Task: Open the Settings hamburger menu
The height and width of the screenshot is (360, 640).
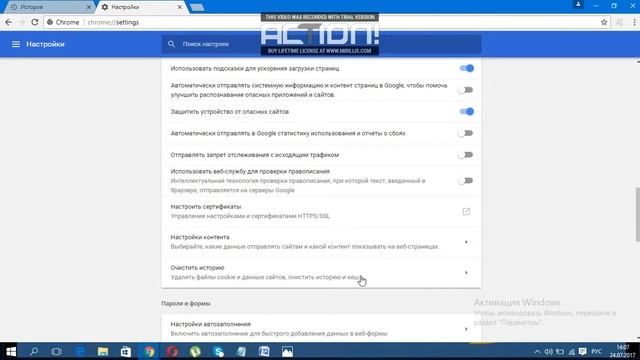Action: pyautogui.click(x=16, y=44)
